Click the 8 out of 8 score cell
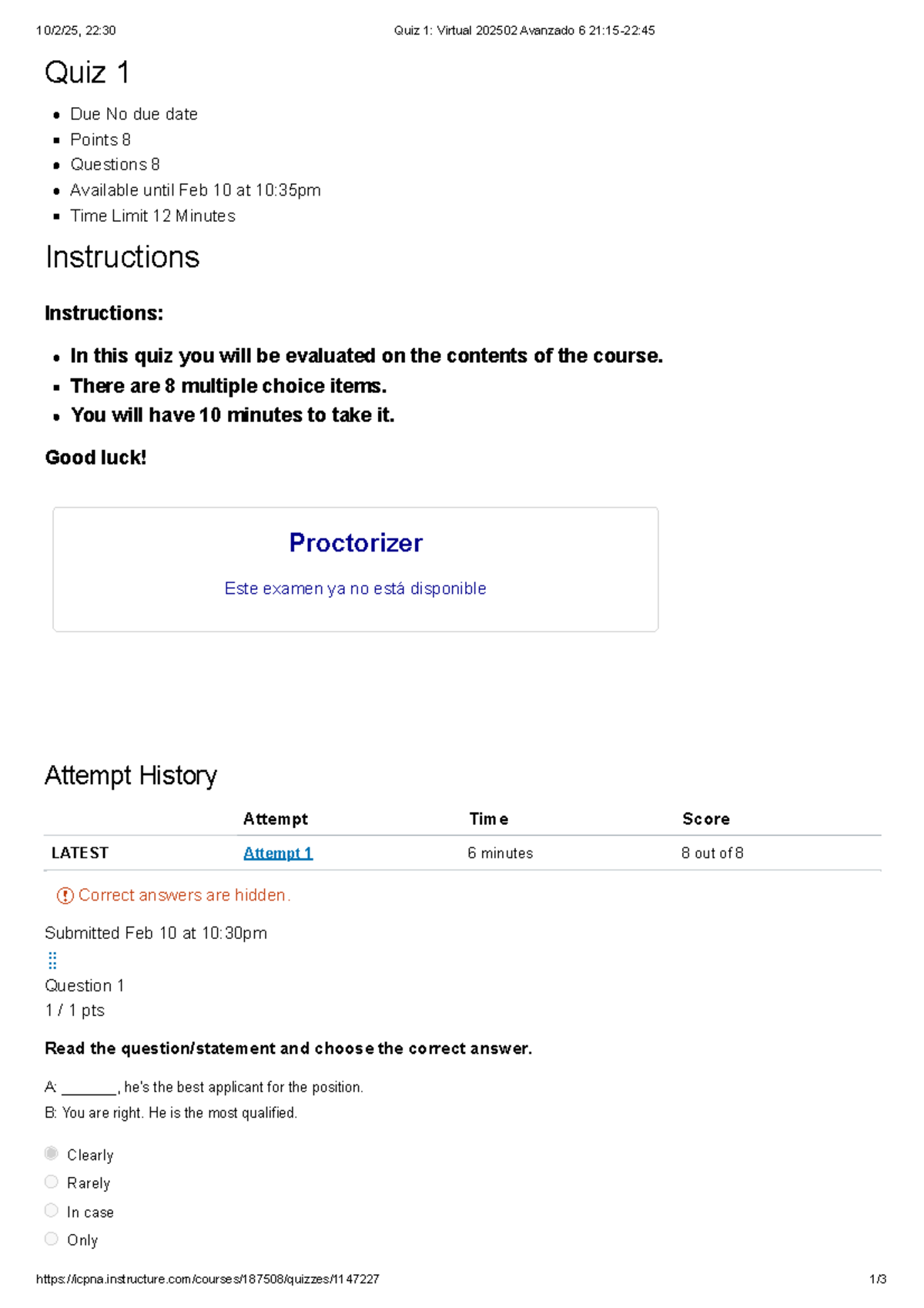Viewport: 924px width, 1308px height. tap(712, 853)
